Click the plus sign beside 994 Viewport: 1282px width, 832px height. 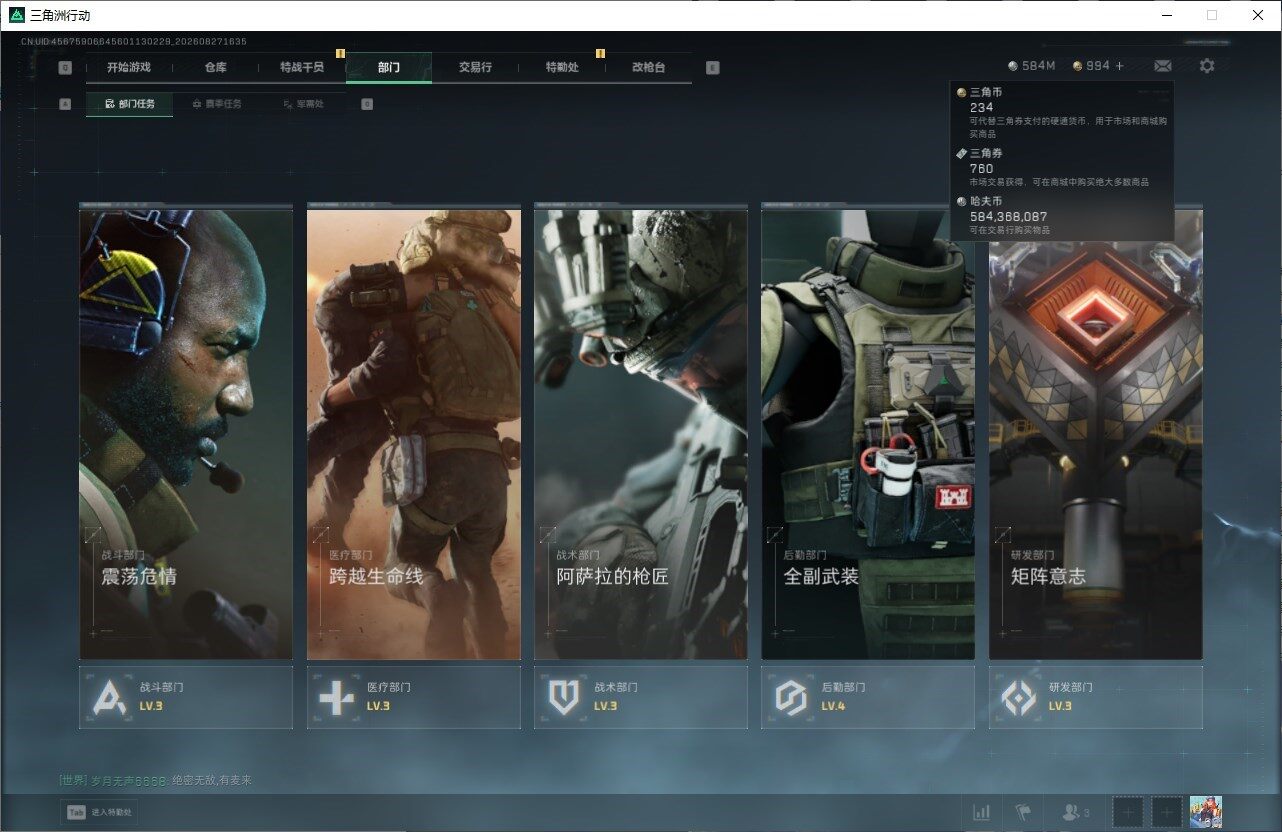[x=1119, y=66]
